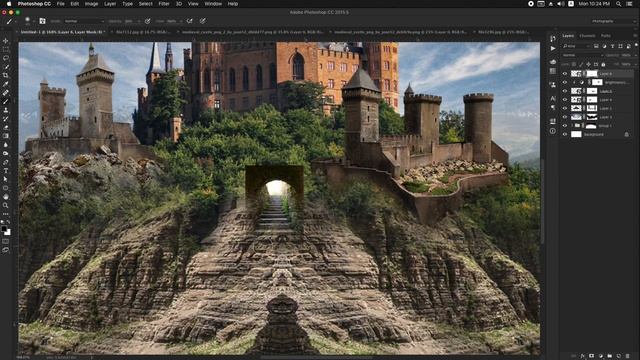Select the Move tool
640x360 pixels.
click(x=6, y=41)
